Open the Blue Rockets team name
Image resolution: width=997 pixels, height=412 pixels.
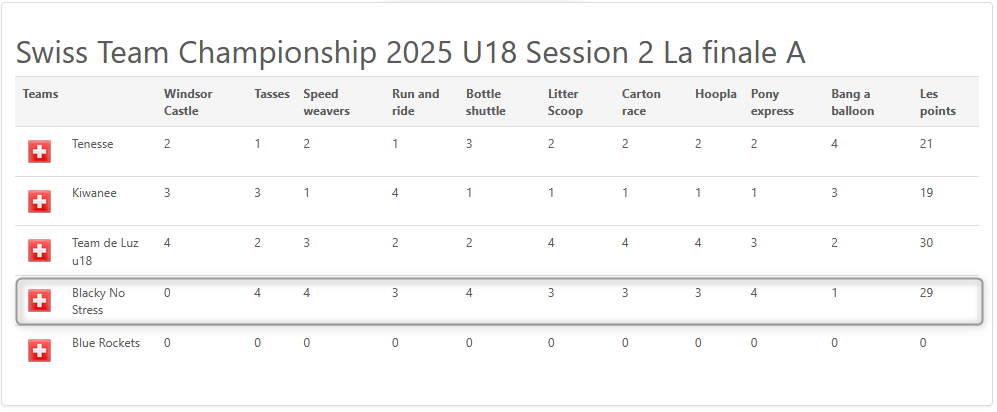(106, 343)
